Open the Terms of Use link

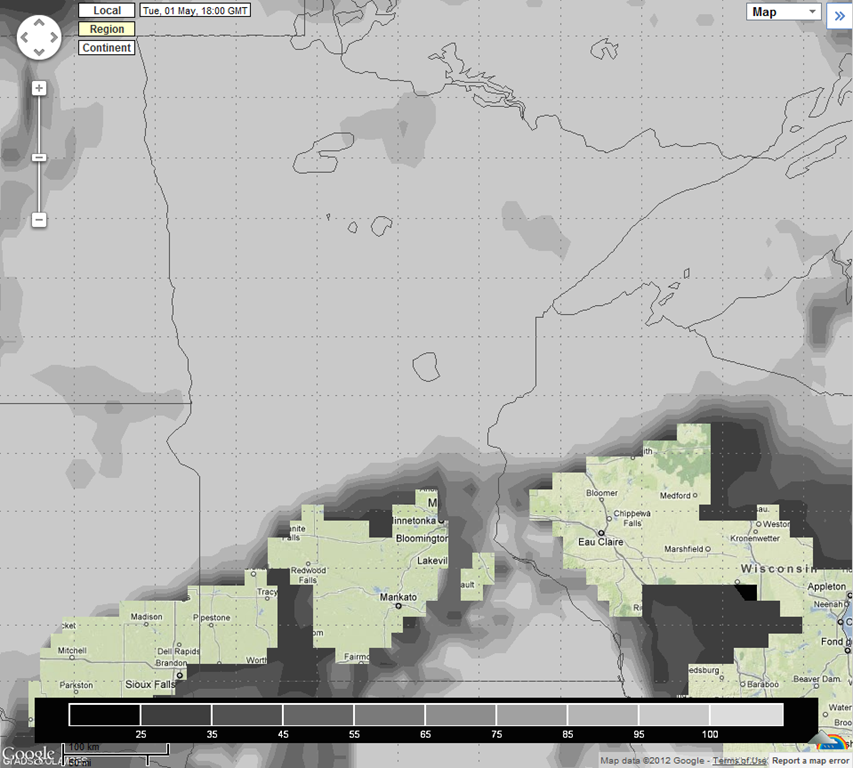coord(739,760)
